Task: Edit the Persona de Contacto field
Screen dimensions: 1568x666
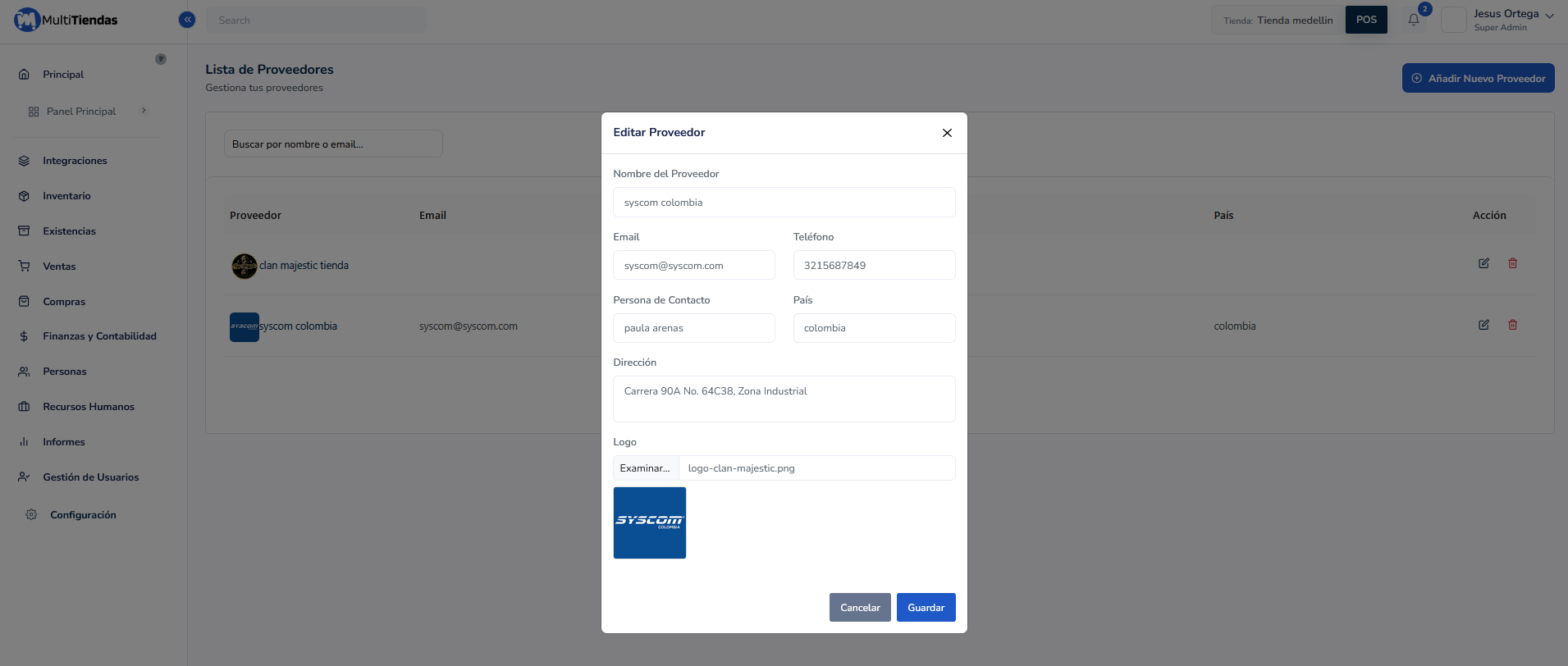Action: point(694,328)
